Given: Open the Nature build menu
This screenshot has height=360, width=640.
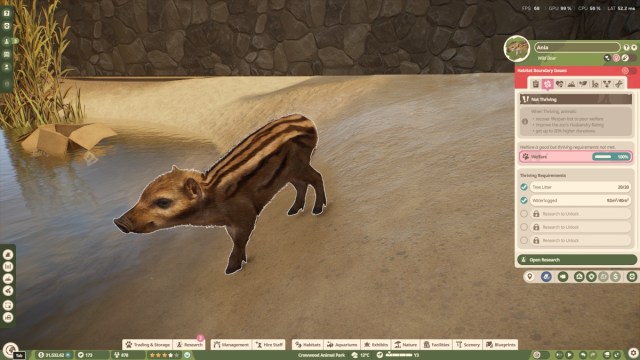Looking at the screenshot, I should [x=406, y=344].
